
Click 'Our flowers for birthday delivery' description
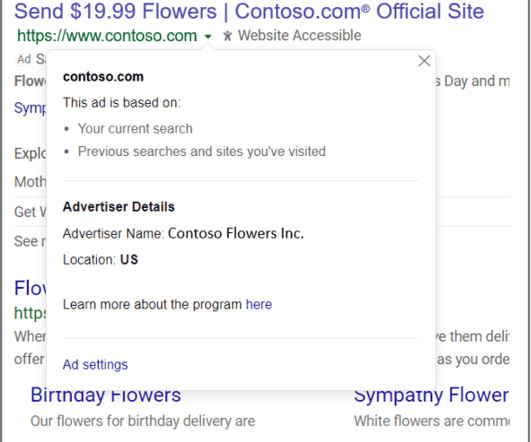click(x=143, y=421)
